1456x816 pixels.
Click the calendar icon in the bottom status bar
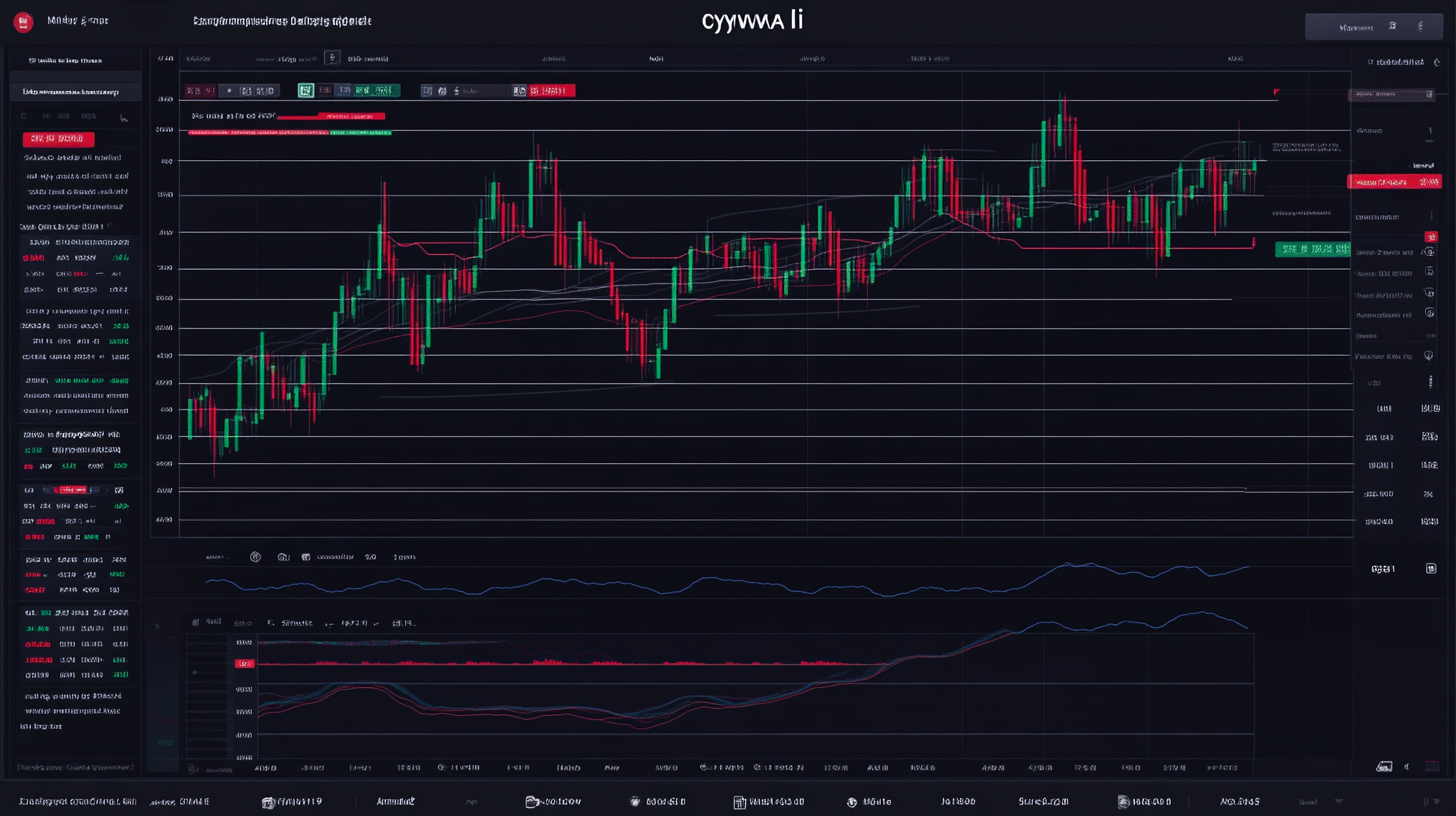point(740,801)
